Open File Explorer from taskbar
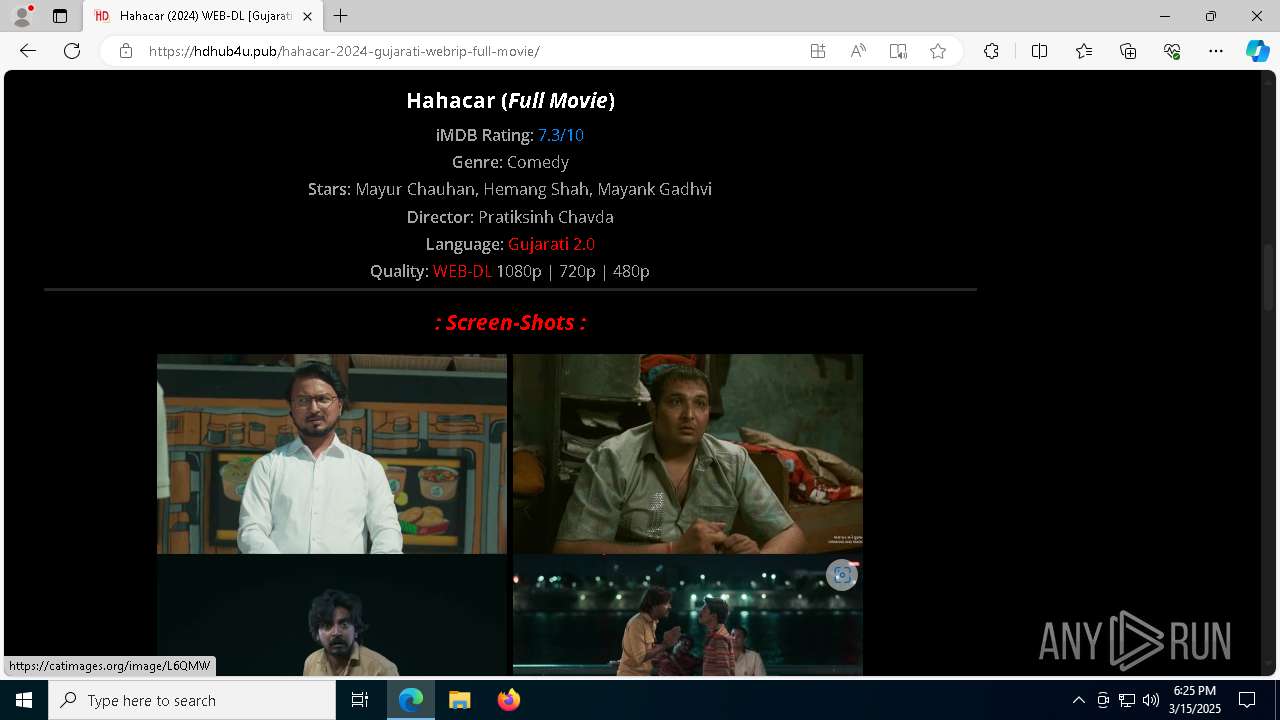1280x720 pixels. click(x=460, y=700)
